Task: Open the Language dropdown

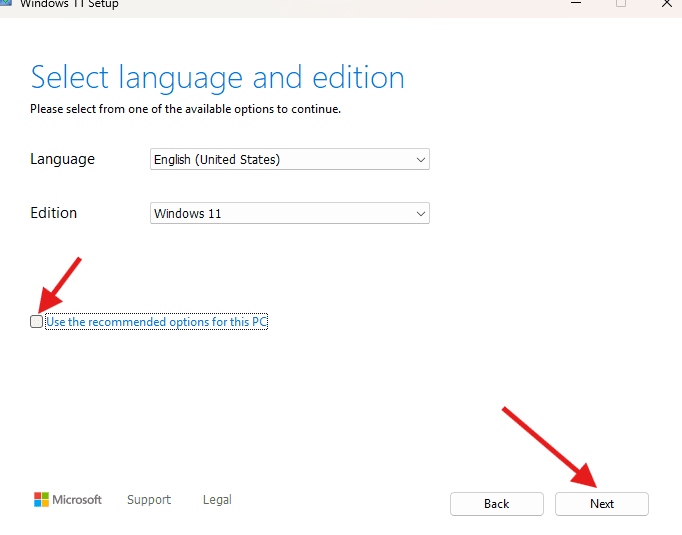Action: point(290,159)
